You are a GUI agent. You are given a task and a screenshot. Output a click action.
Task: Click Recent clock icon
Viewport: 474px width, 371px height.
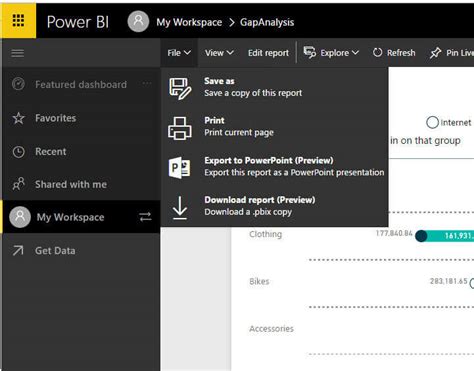[18, 152]
